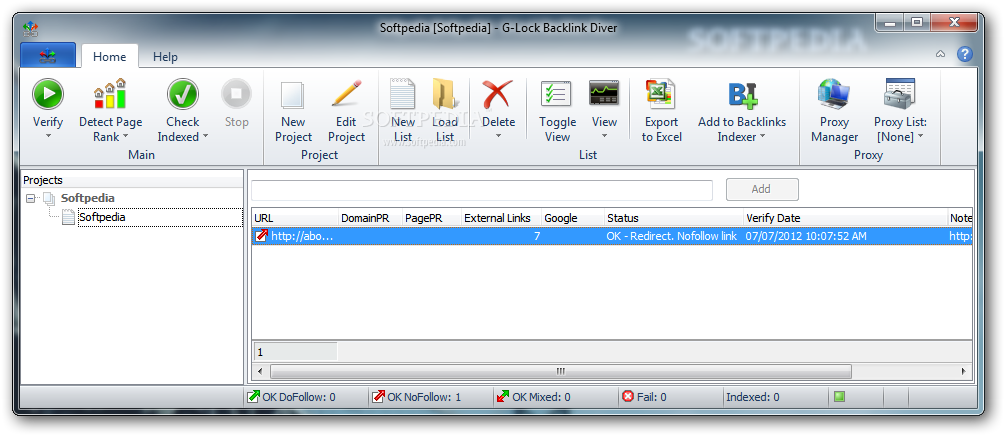This screenshot has height=436, width=1005.
Task: Open the Verify dropdown arrow
Action: (48, 137)
